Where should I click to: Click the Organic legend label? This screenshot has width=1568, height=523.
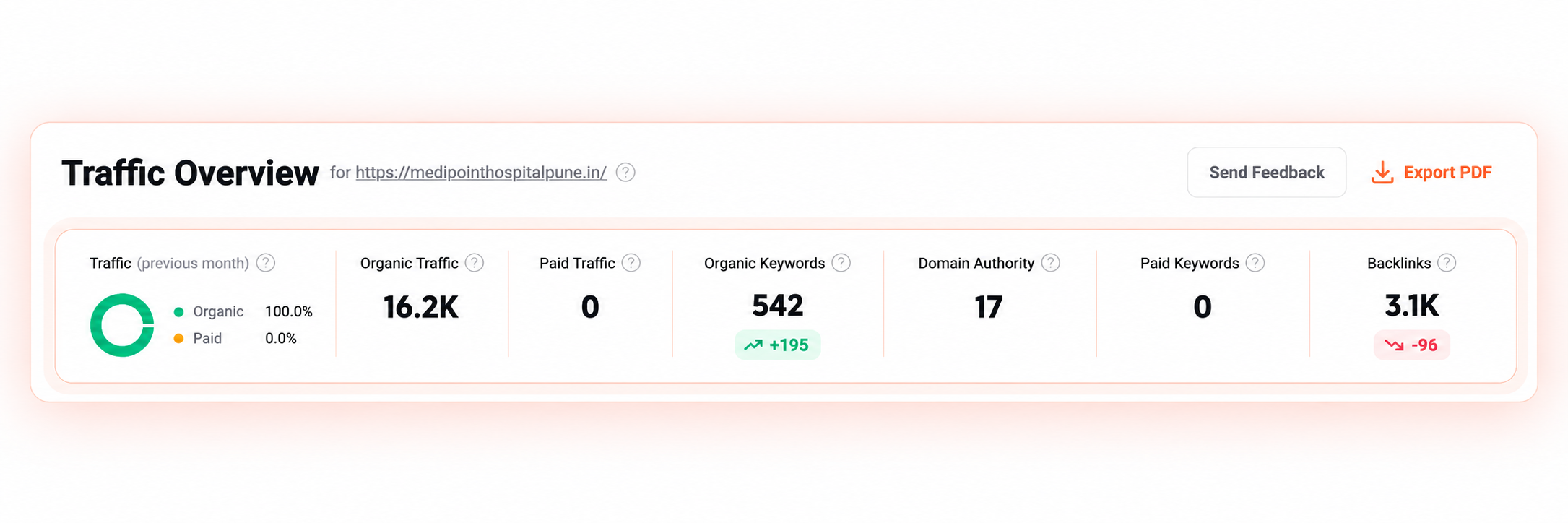tap(218, 312)
